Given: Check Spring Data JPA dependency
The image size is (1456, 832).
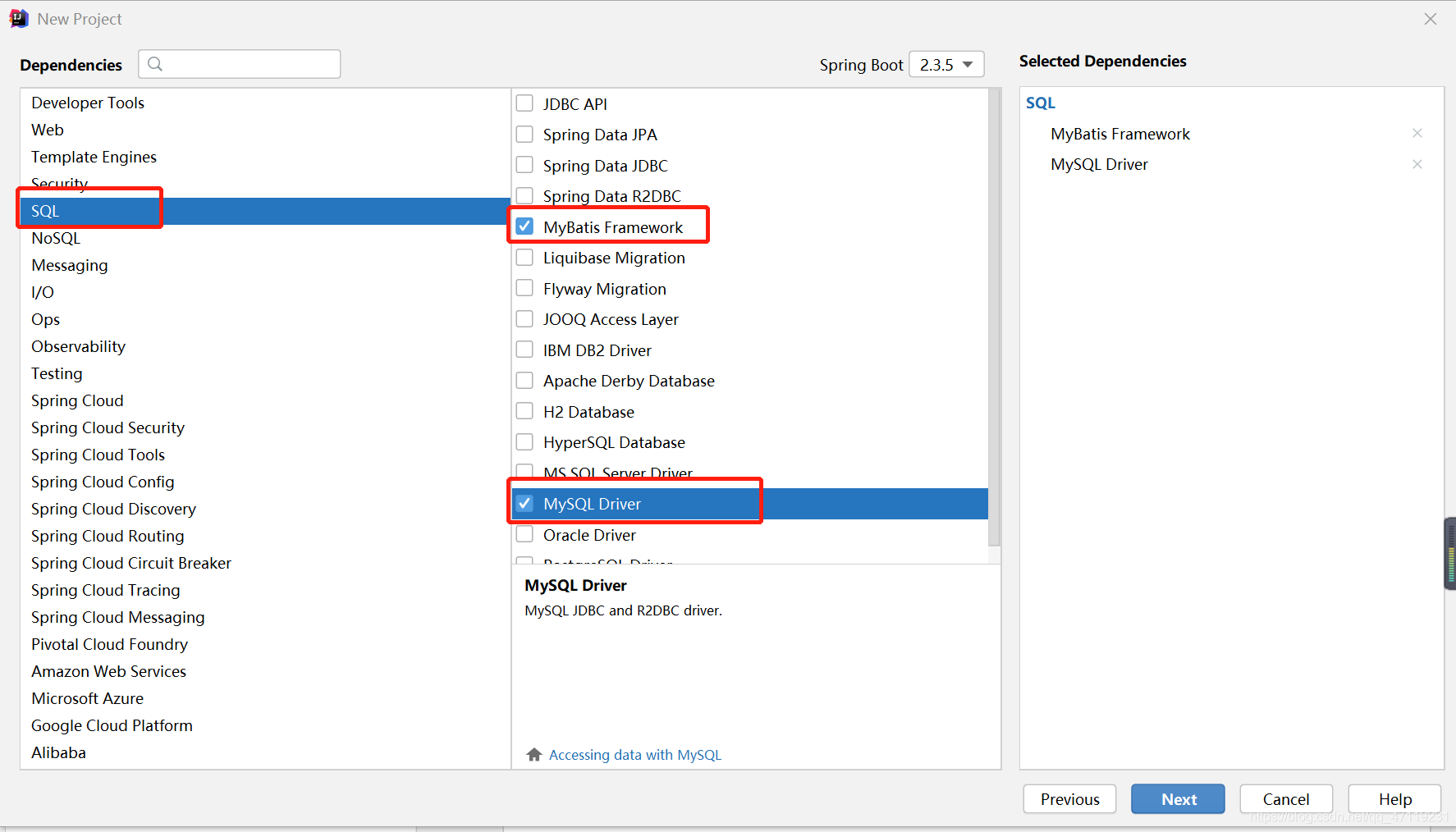Looking at the screenshot, I should (524, 134).
